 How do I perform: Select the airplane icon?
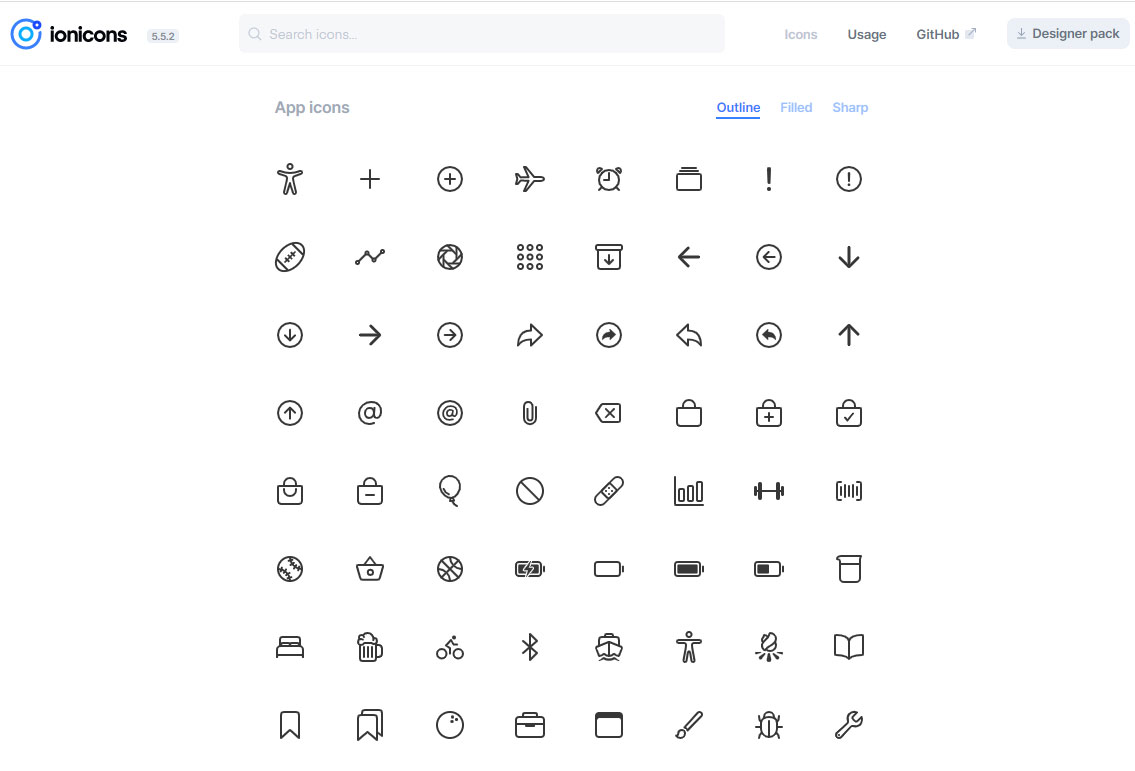coord(529,179)
